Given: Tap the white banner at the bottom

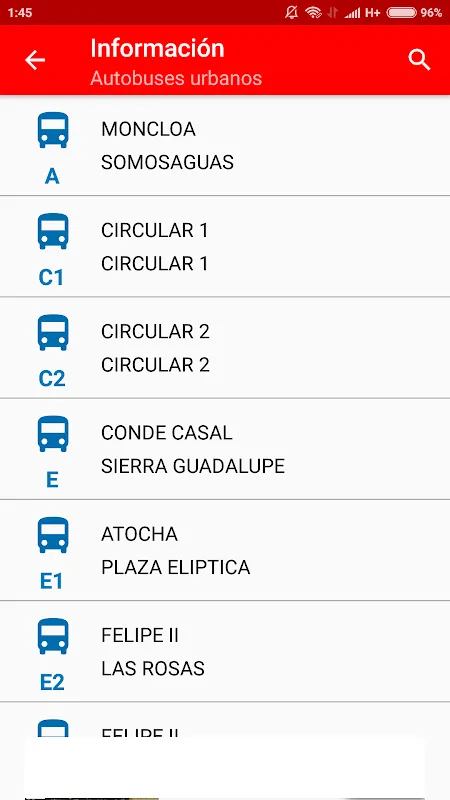Looking at the screenshot, I should point(224,768).
